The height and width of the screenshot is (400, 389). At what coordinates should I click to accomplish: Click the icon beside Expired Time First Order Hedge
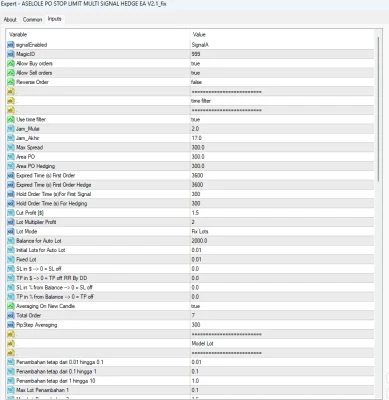click(x=11, y=185)
